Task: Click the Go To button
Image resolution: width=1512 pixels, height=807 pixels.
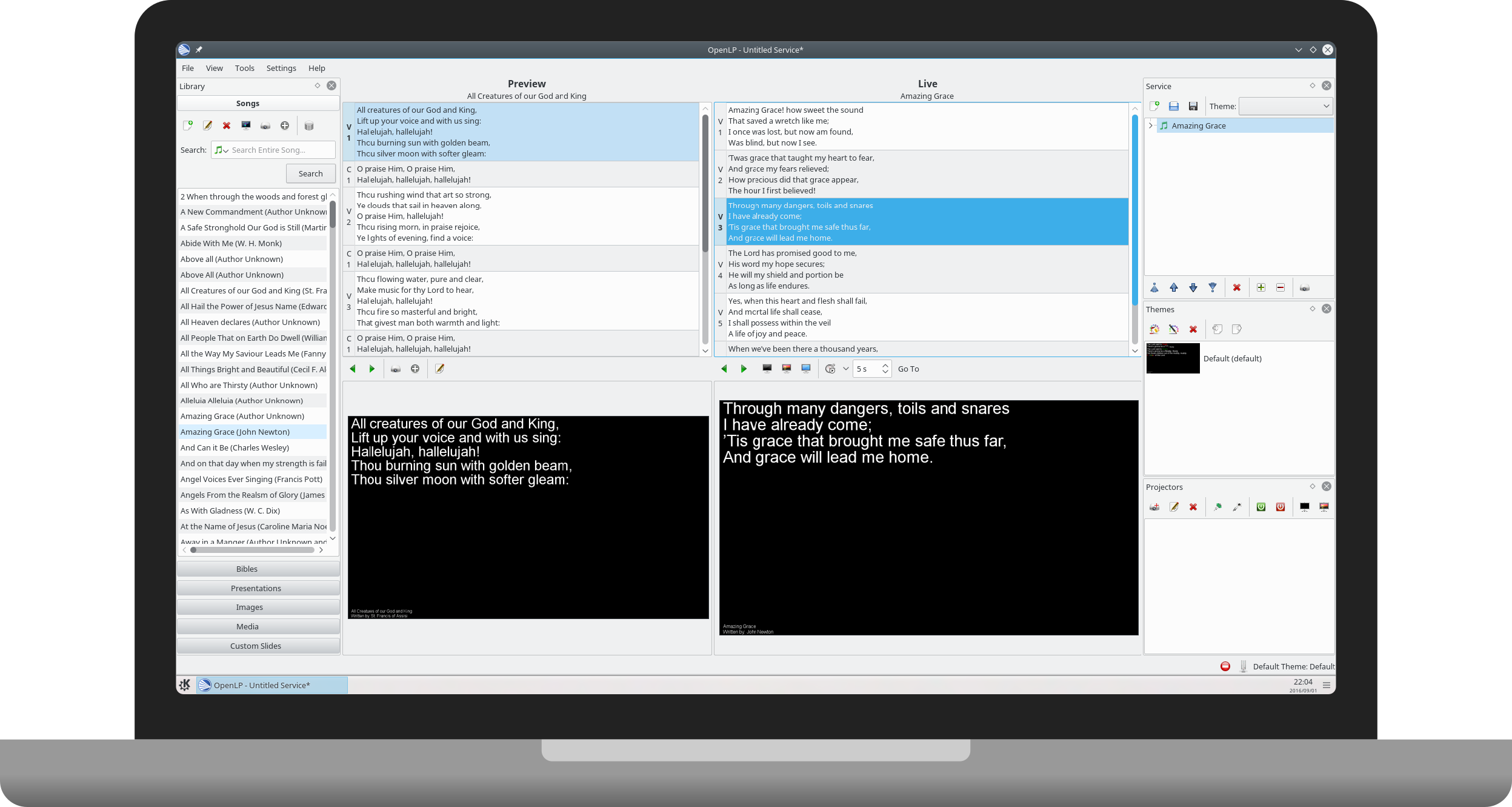Action: tap(908, 369)
